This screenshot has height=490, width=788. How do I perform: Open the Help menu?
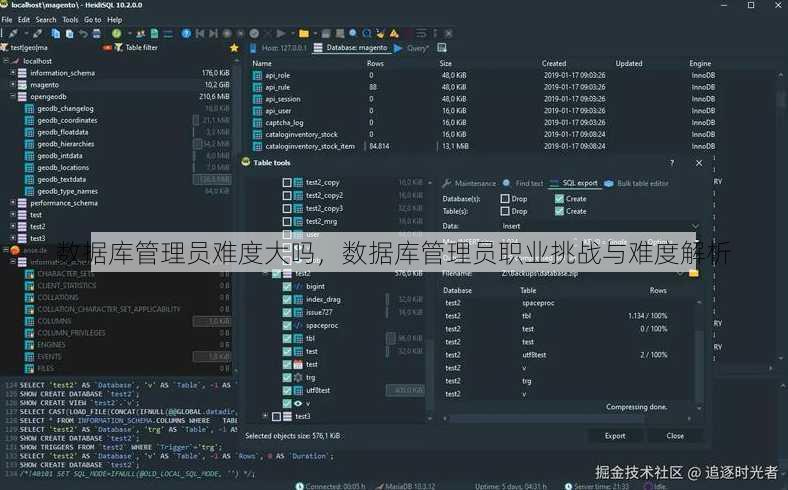pyautogui.click(x=115, y=20)
